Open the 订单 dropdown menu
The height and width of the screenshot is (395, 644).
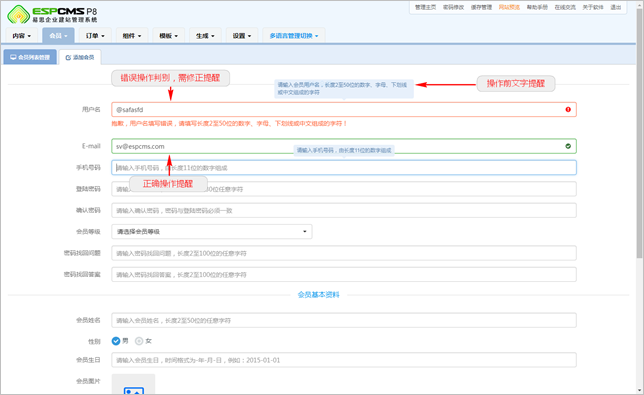click(95, 36)
